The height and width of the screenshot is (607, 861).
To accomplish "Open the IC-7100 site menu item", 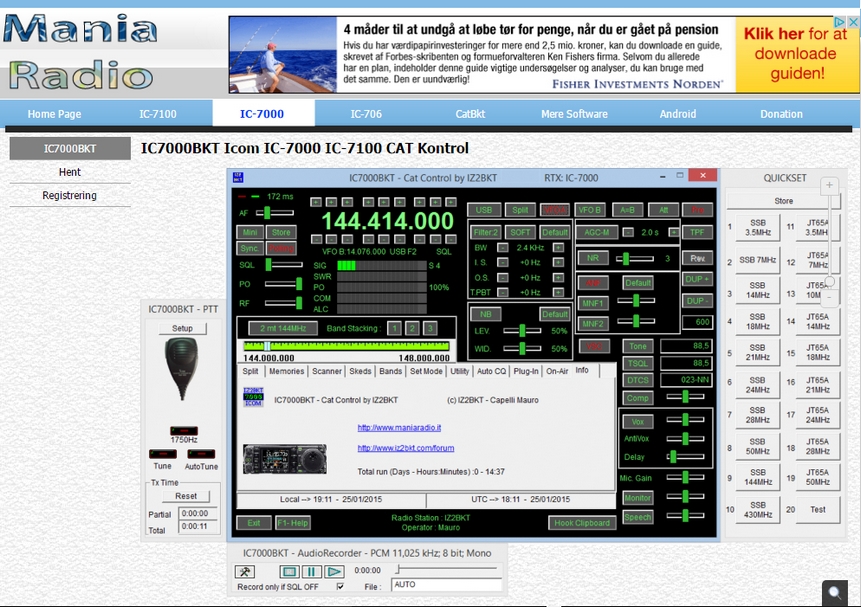I will pyautogui.click(x=158, y=114).
